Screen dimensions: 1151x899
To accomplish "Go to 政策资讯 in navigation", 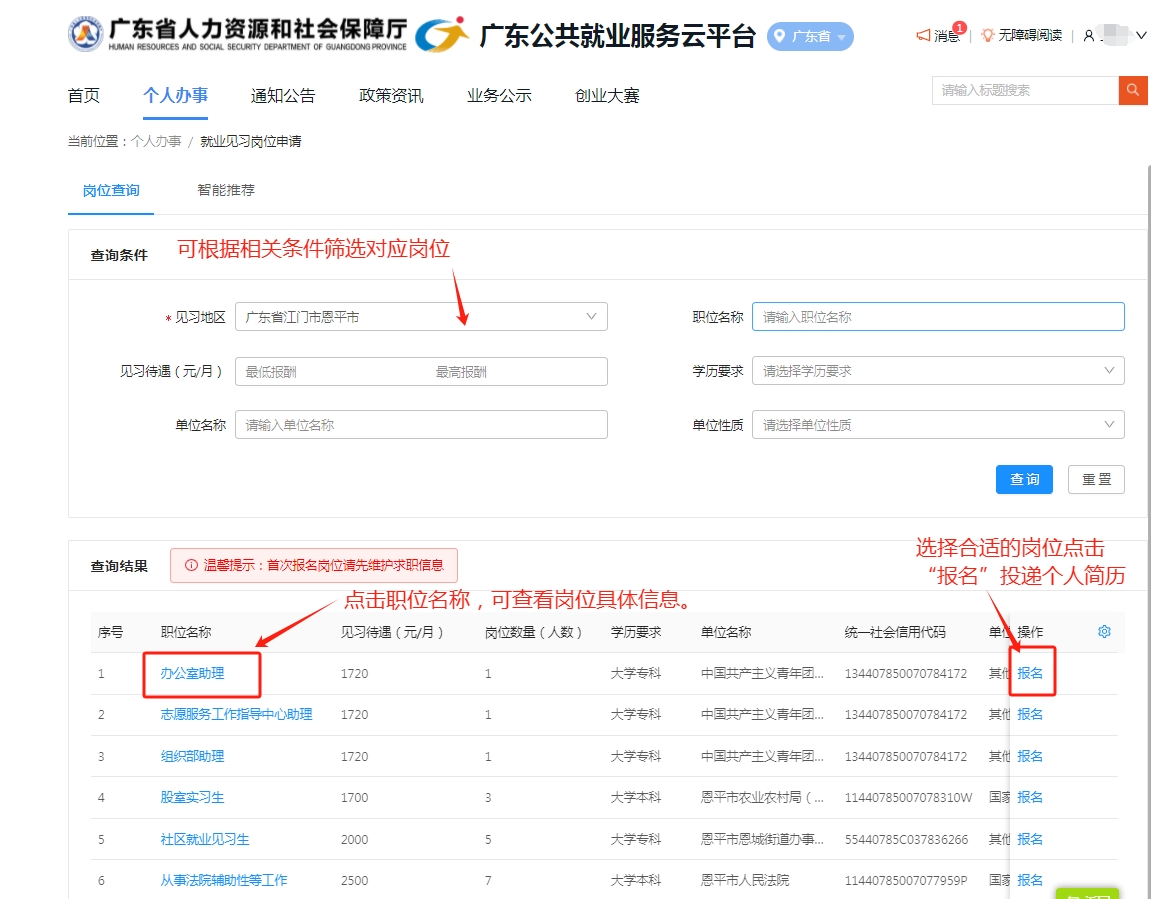I will (x=391, y=96).
